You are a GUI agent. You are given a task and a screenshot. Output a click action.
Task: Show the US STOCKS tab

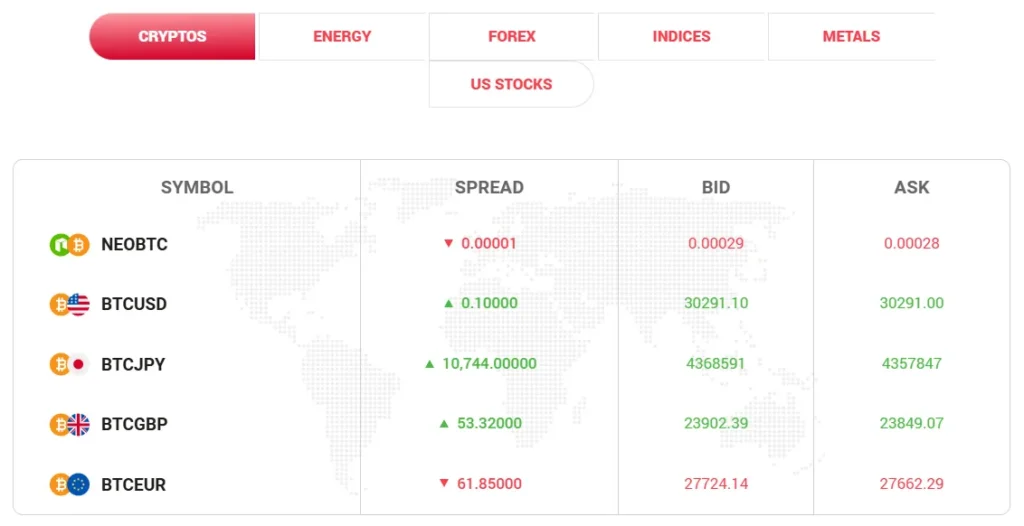[511, 85]
